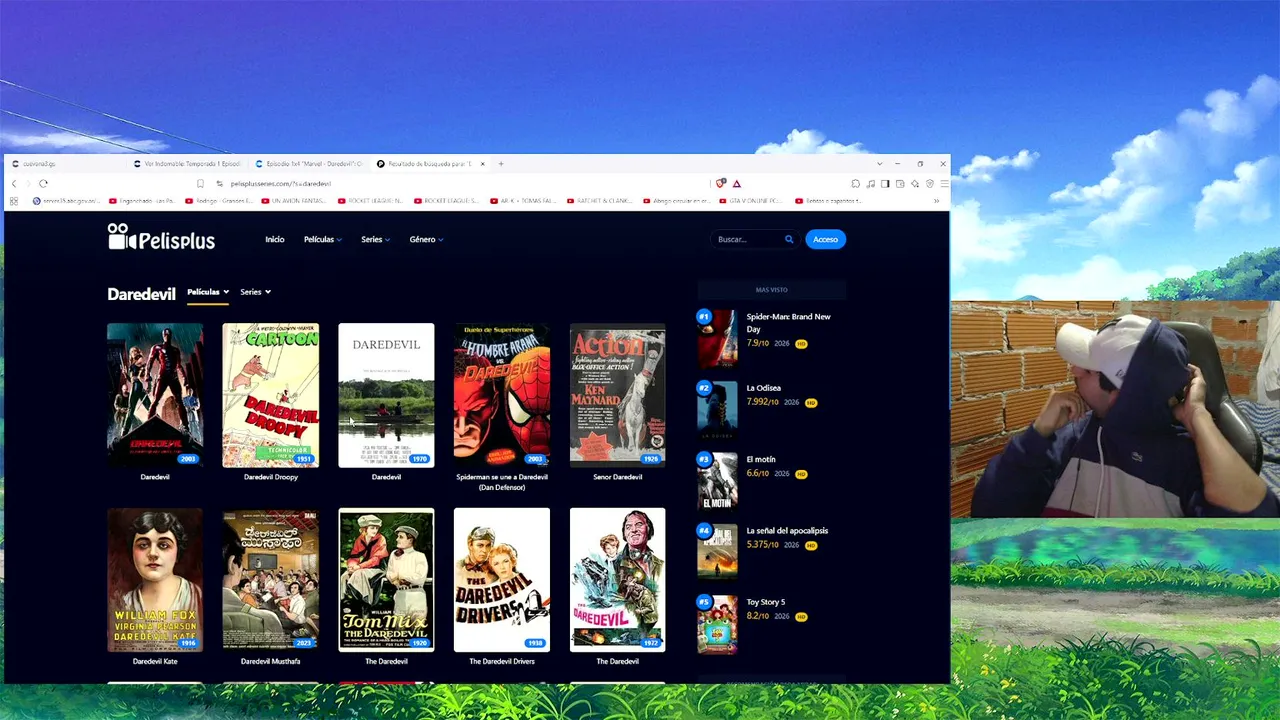This screenshot has height=720, width=1280.
Task: Open site settings icon in address bar
Action: [219, 183]
